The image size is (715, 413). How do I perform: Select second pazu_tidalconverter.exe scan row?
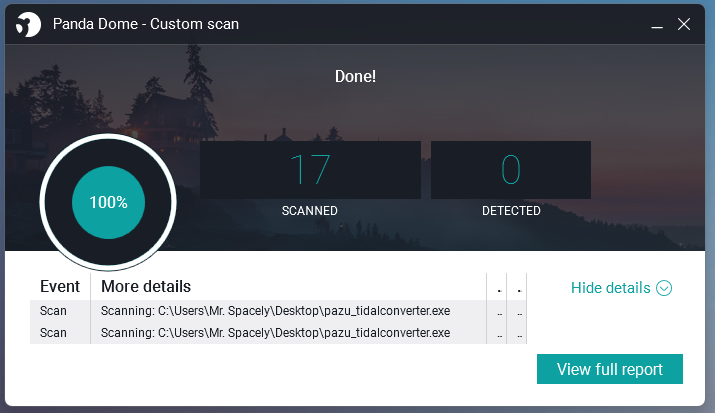[278, 333]
